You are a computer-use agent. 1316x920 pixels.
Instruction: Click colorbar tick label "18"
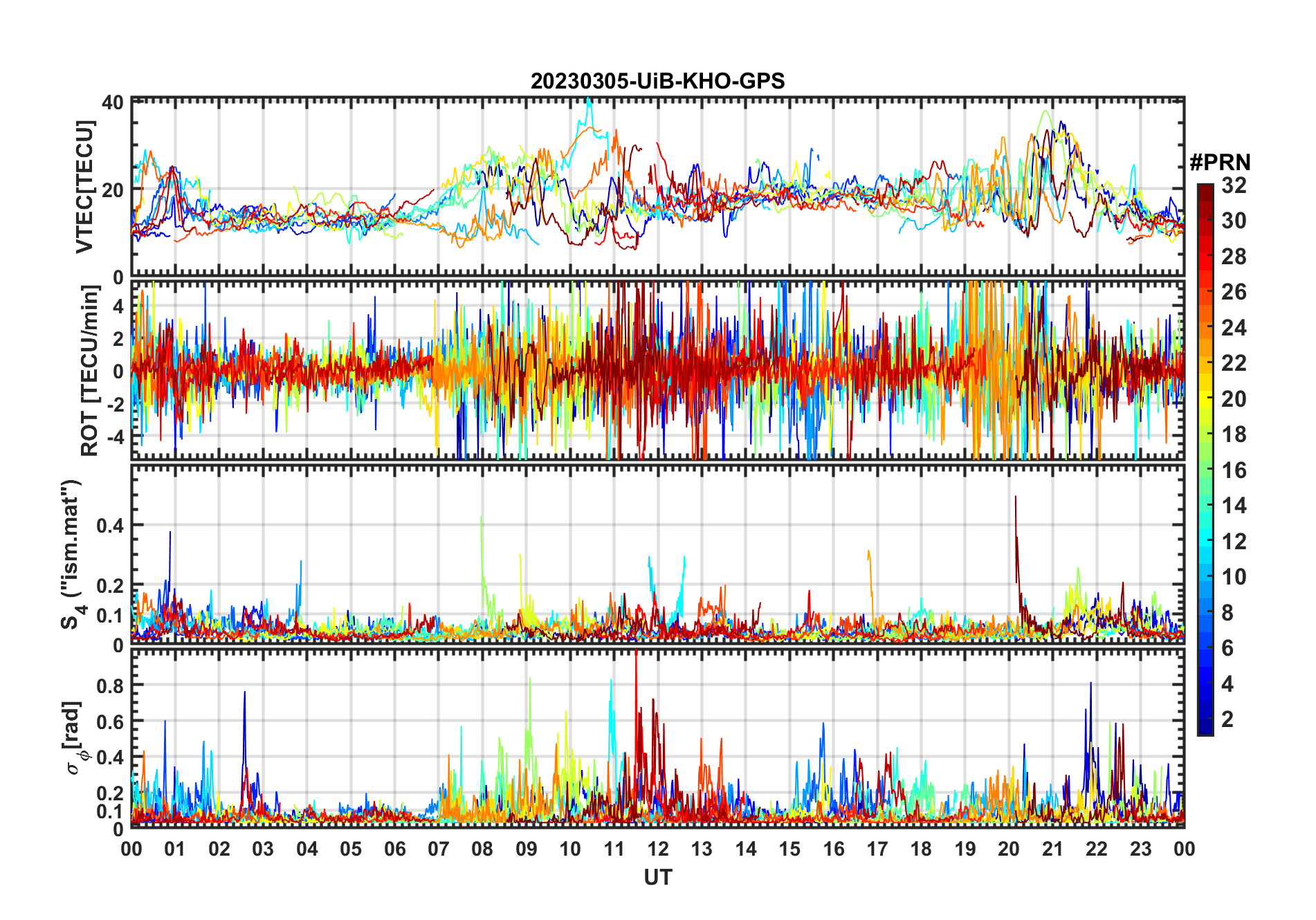[1234, 434]
